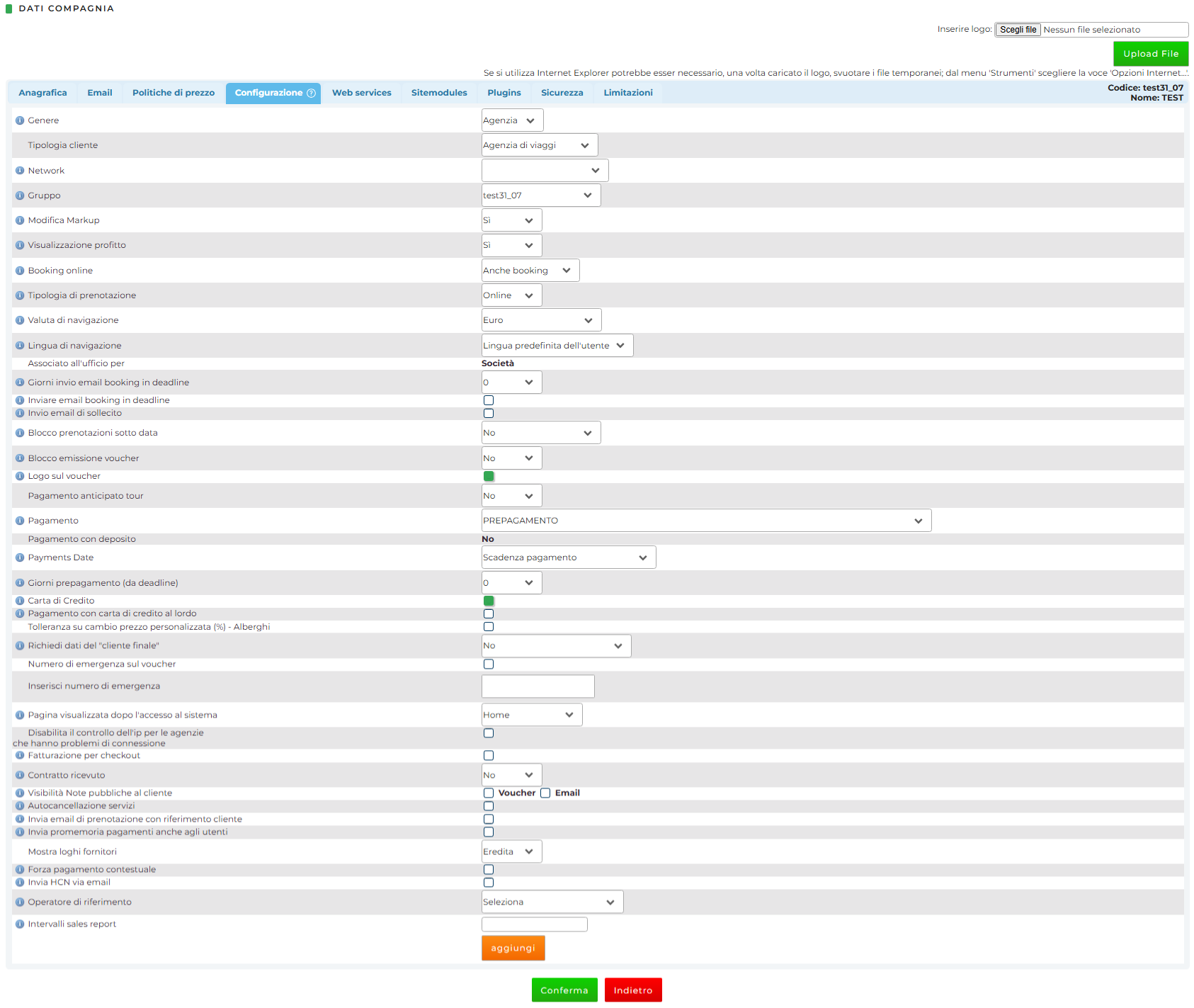This screenshot has width=1194, height=1008.
Task: Open the Operatore di riferimento dropdown
Action: point(552,902)
